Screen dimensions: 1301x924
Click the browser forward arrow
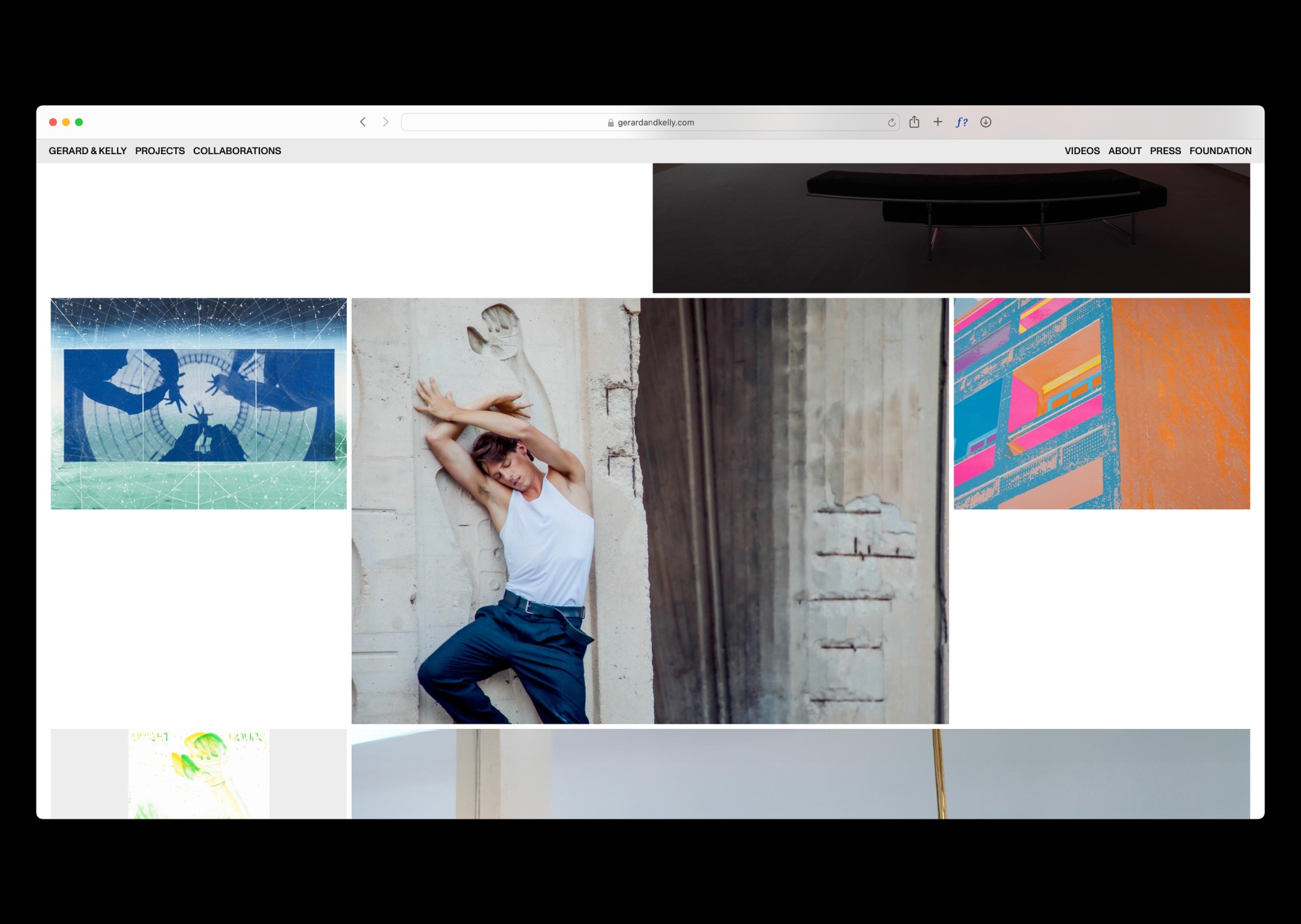[x=386, y=122]
